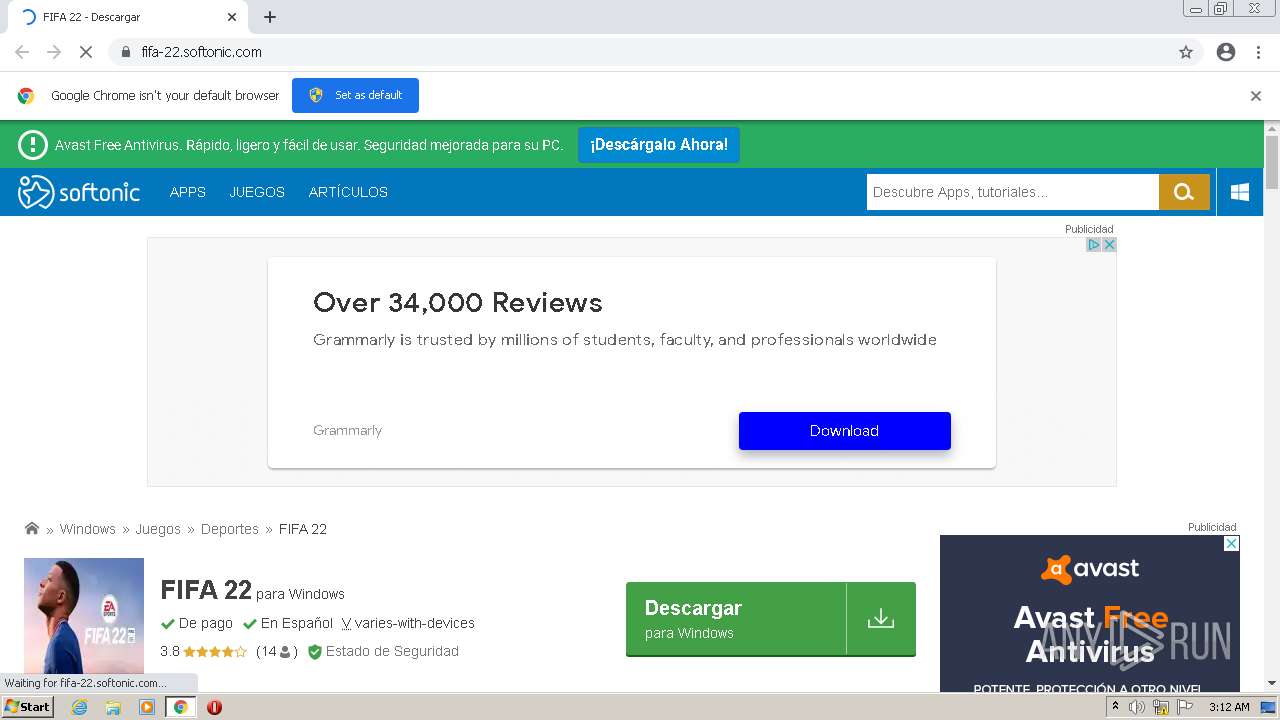Switch to Chrome in the taskbar
This screenshot has height=720, width=1280.
[x=180, y=707]
